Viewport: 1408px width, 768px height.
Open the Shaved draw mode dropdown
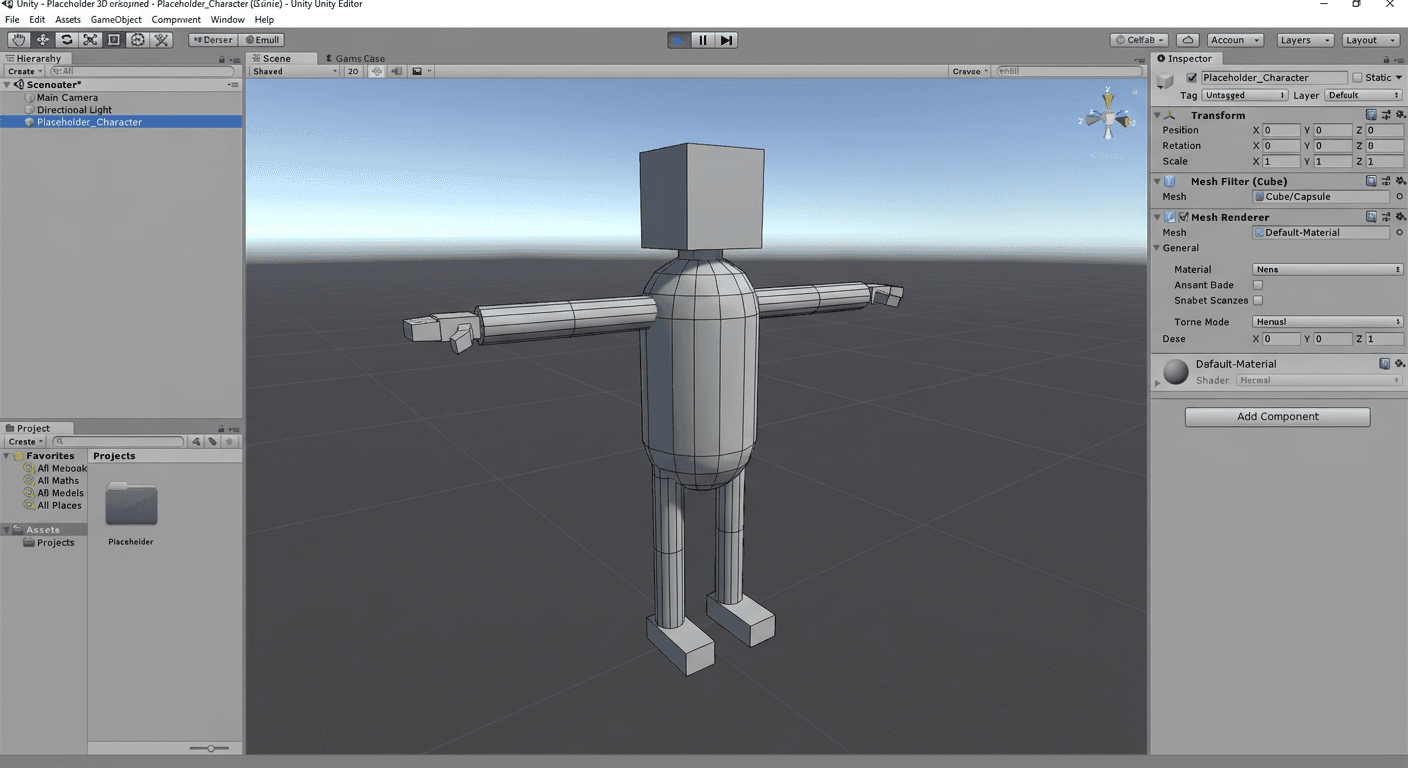point(293,71)
